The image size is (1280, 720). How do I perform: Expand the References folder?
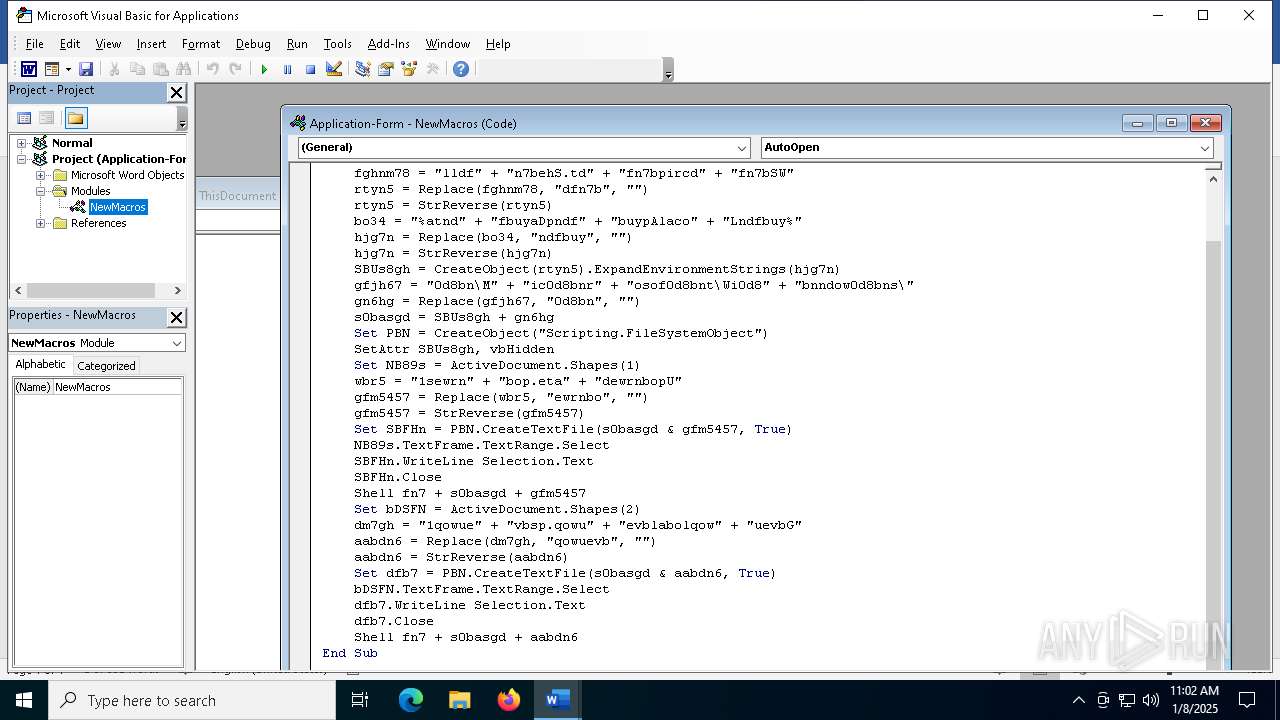coord(41,223)
